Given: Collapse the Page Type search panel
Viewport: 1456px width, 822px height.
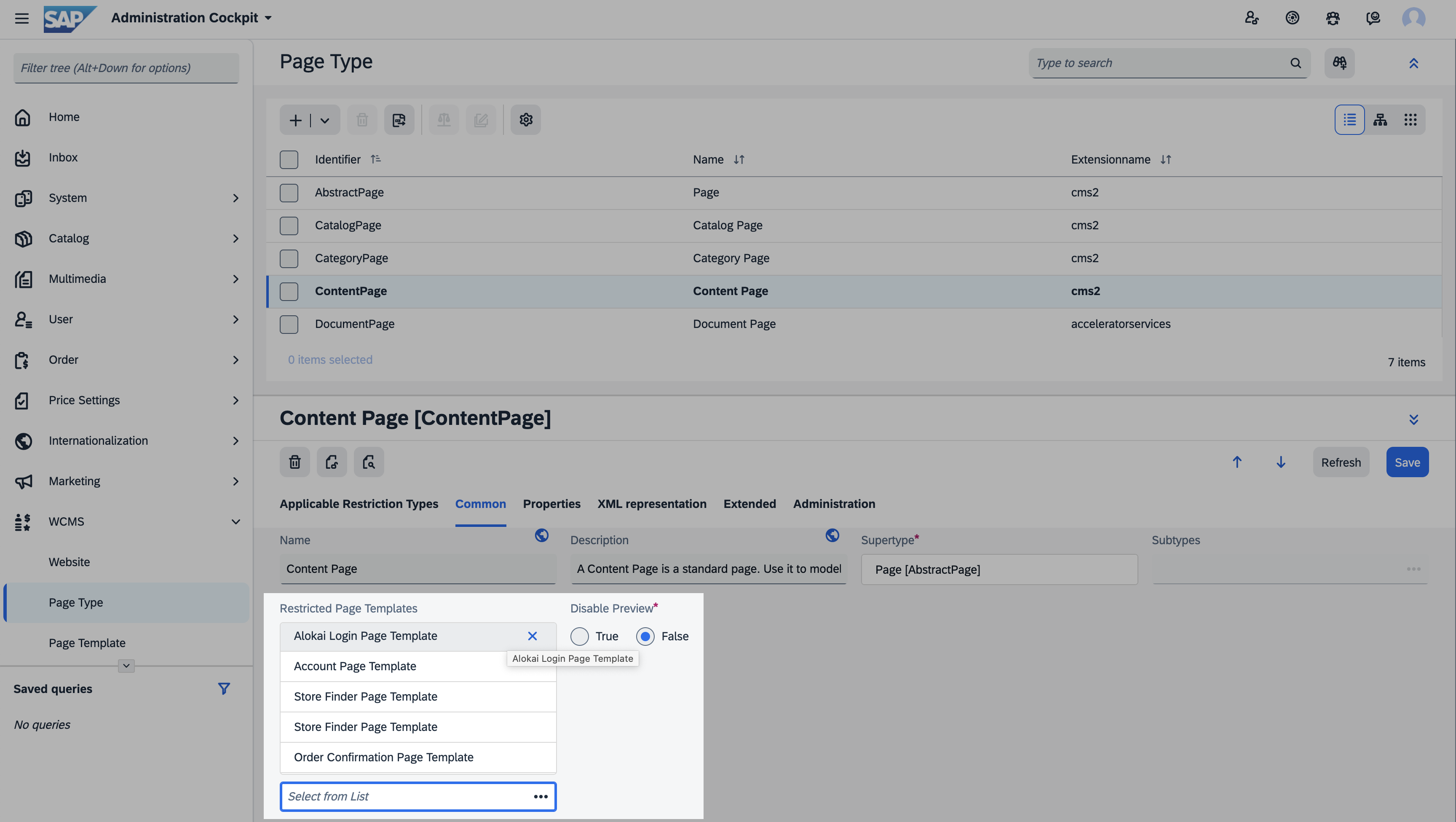Looking at the screenshot, I should click(1413, 63).
